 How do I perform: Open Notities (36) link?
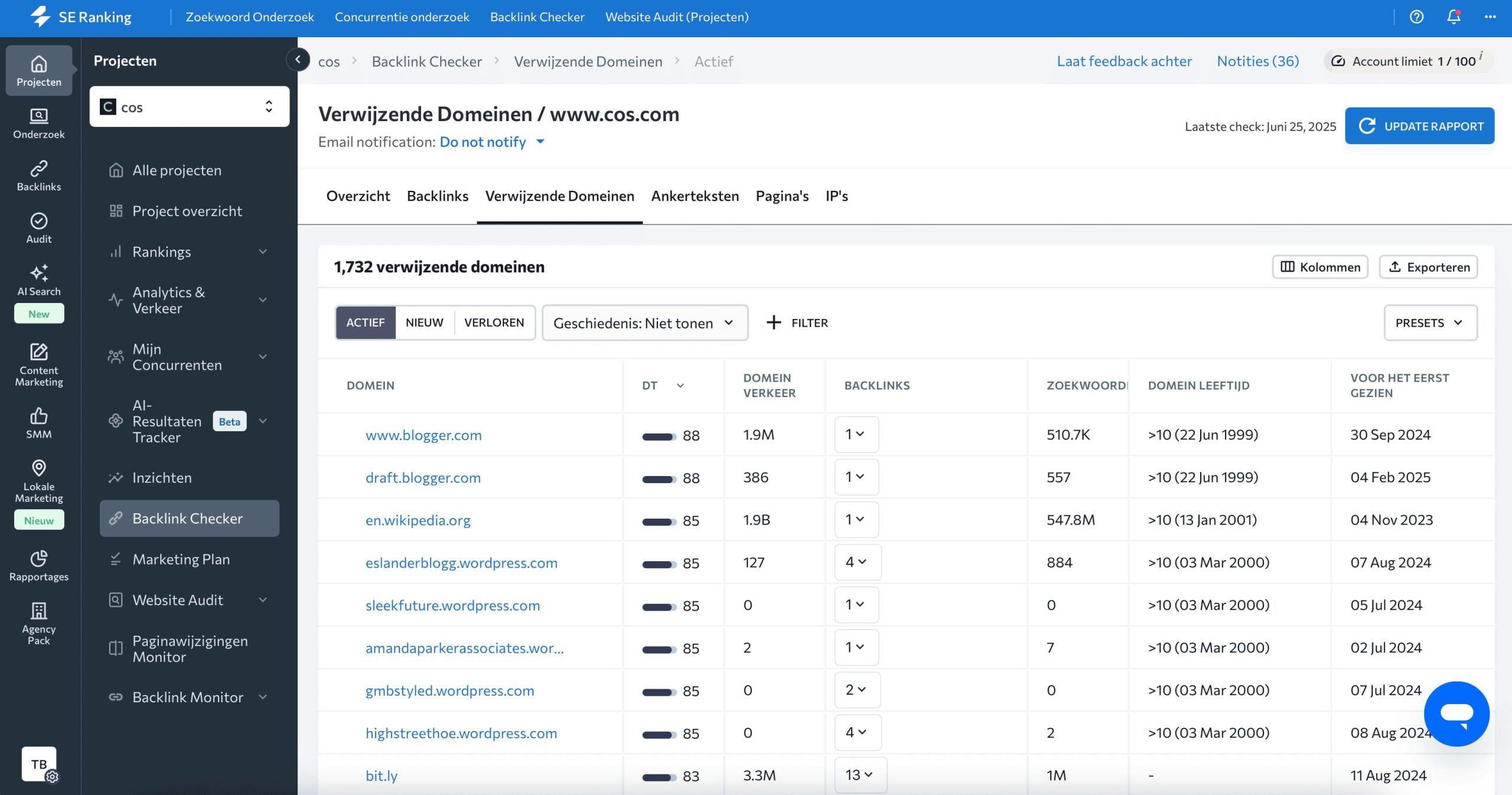pos(1258,61)
